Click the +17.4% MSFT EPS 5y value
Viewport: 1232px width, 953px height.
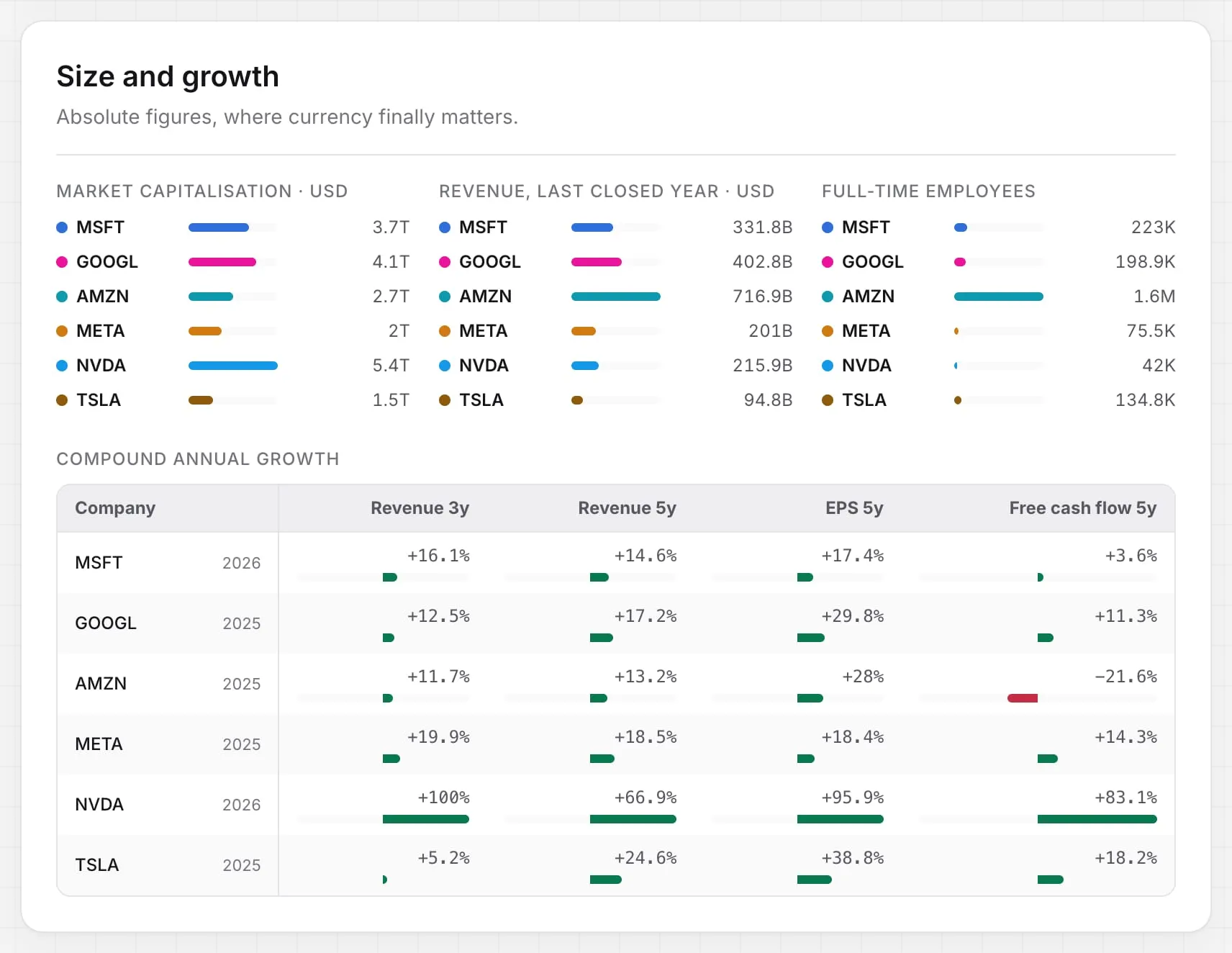pos(853,556)
